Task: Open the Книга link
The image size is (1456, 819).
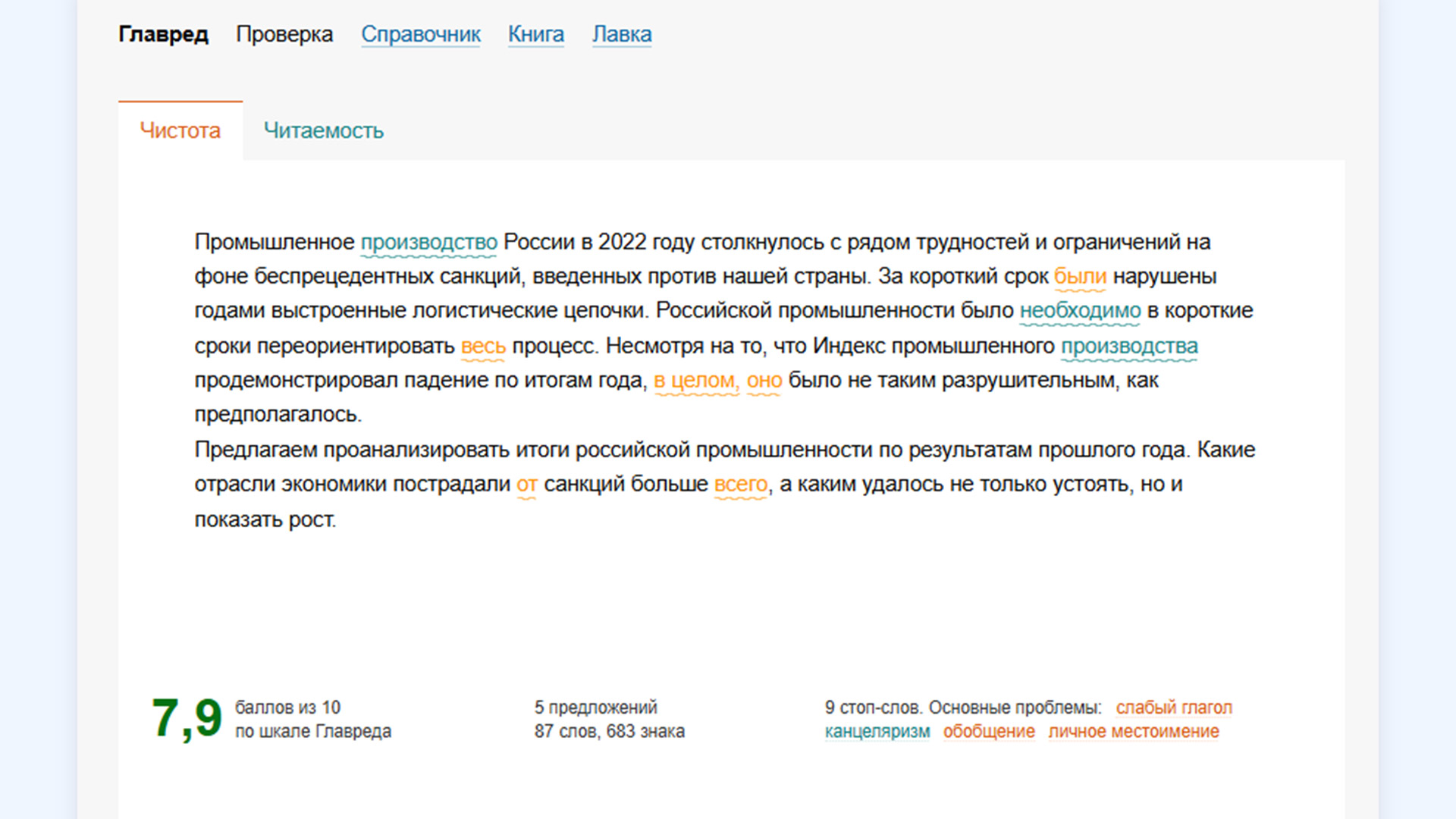Action: [x=536, y=35]
